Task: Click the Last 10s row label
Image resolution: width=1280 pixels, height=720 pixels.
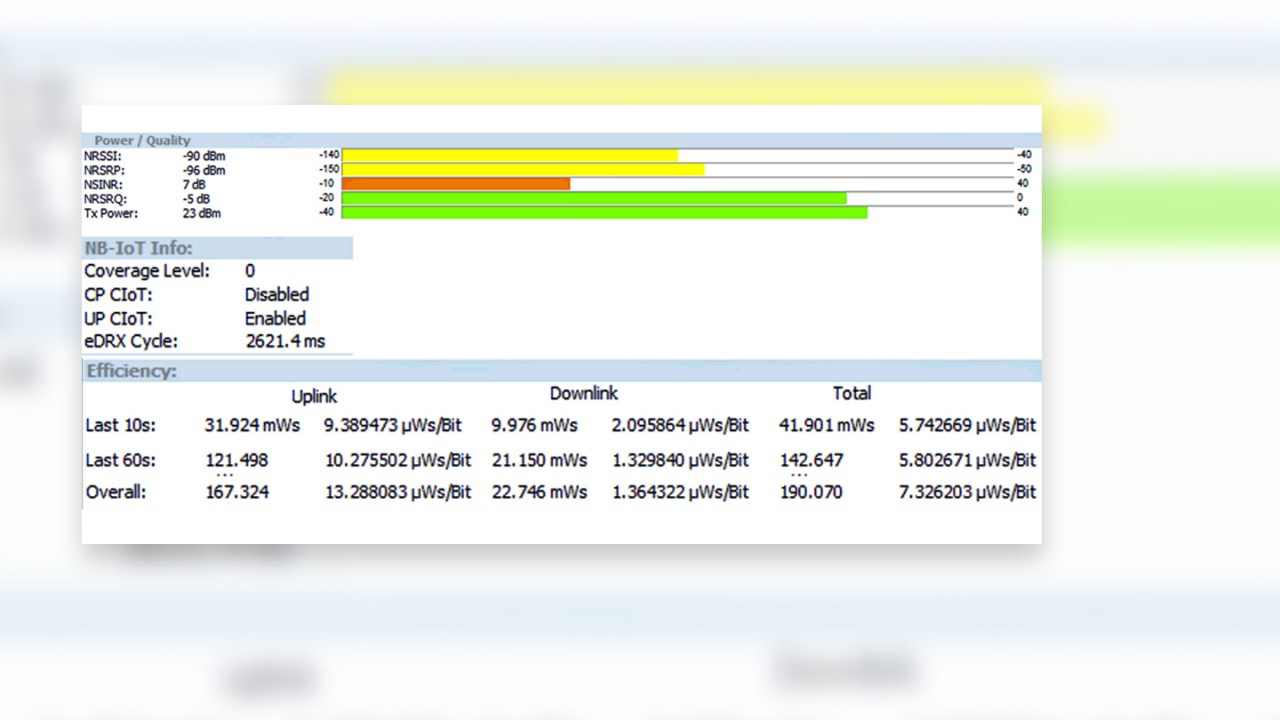Action: point(119,425)
